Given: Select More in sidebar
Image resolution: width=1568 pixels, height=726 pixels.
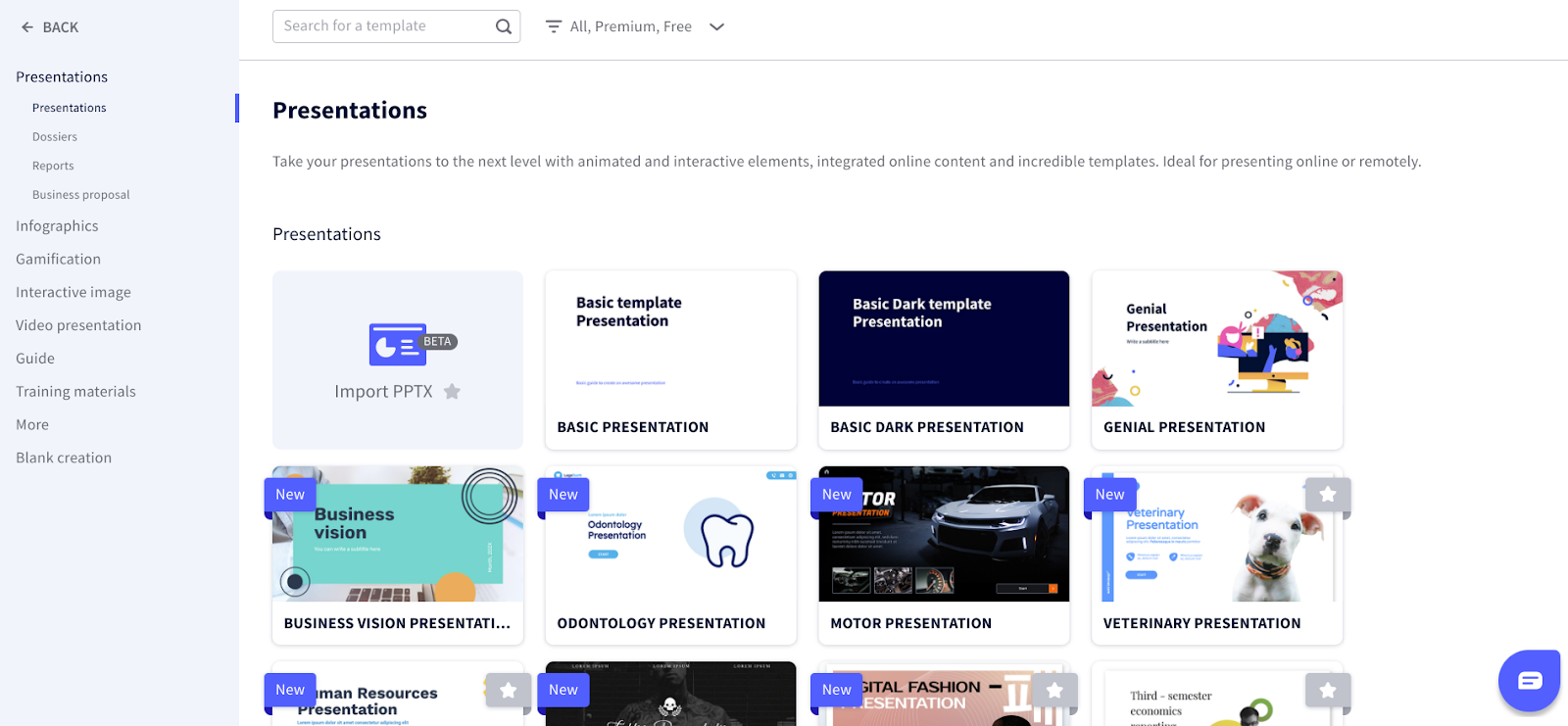Looking at the screenshot, I should pyautogui.click(x=32, y=425).
